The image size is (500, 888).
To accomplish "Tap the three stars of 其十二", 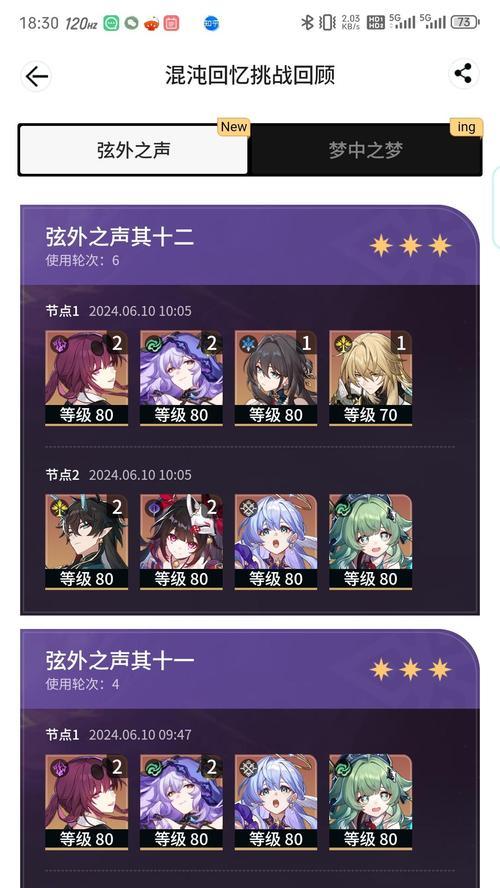I will click(x=411, y=245).
